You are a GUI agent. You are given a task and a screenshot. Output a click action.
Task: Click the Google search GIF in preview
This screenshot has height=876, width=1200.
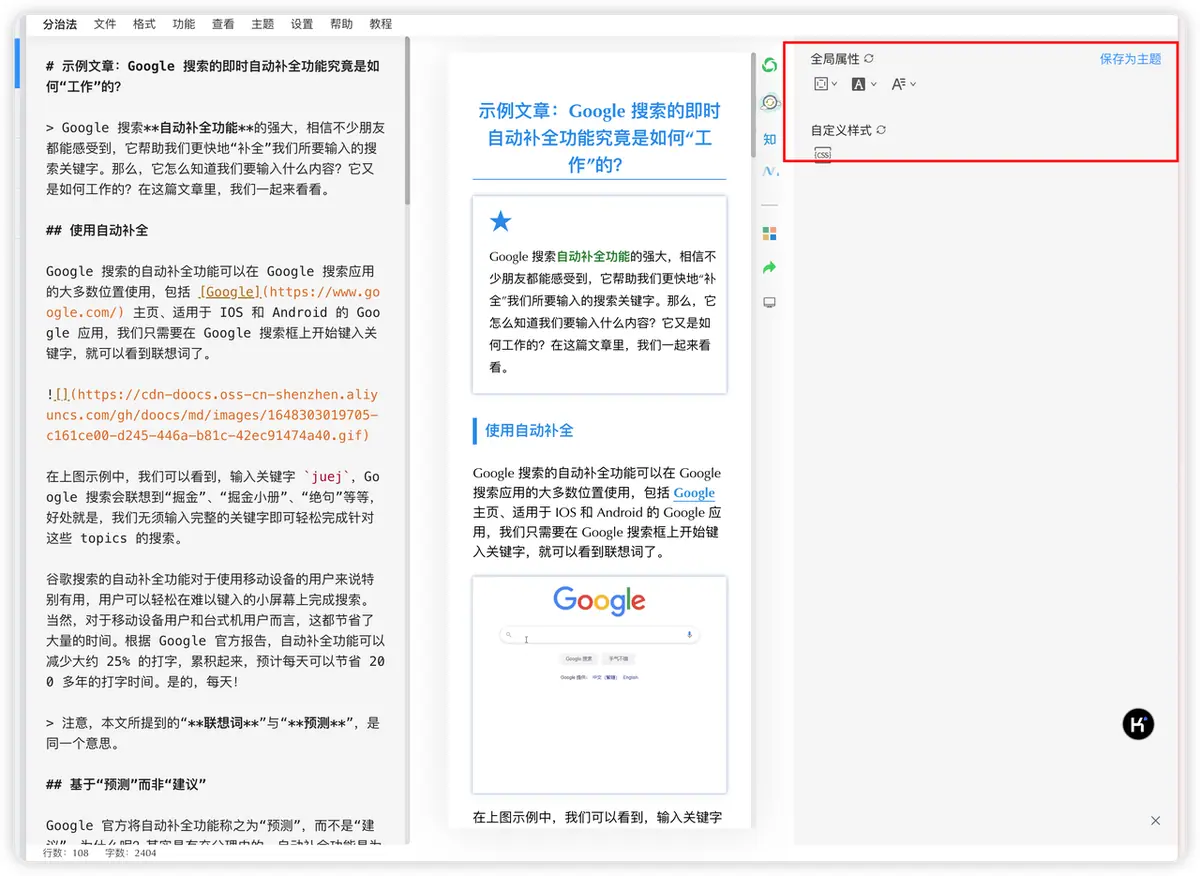tap(600, 685)
